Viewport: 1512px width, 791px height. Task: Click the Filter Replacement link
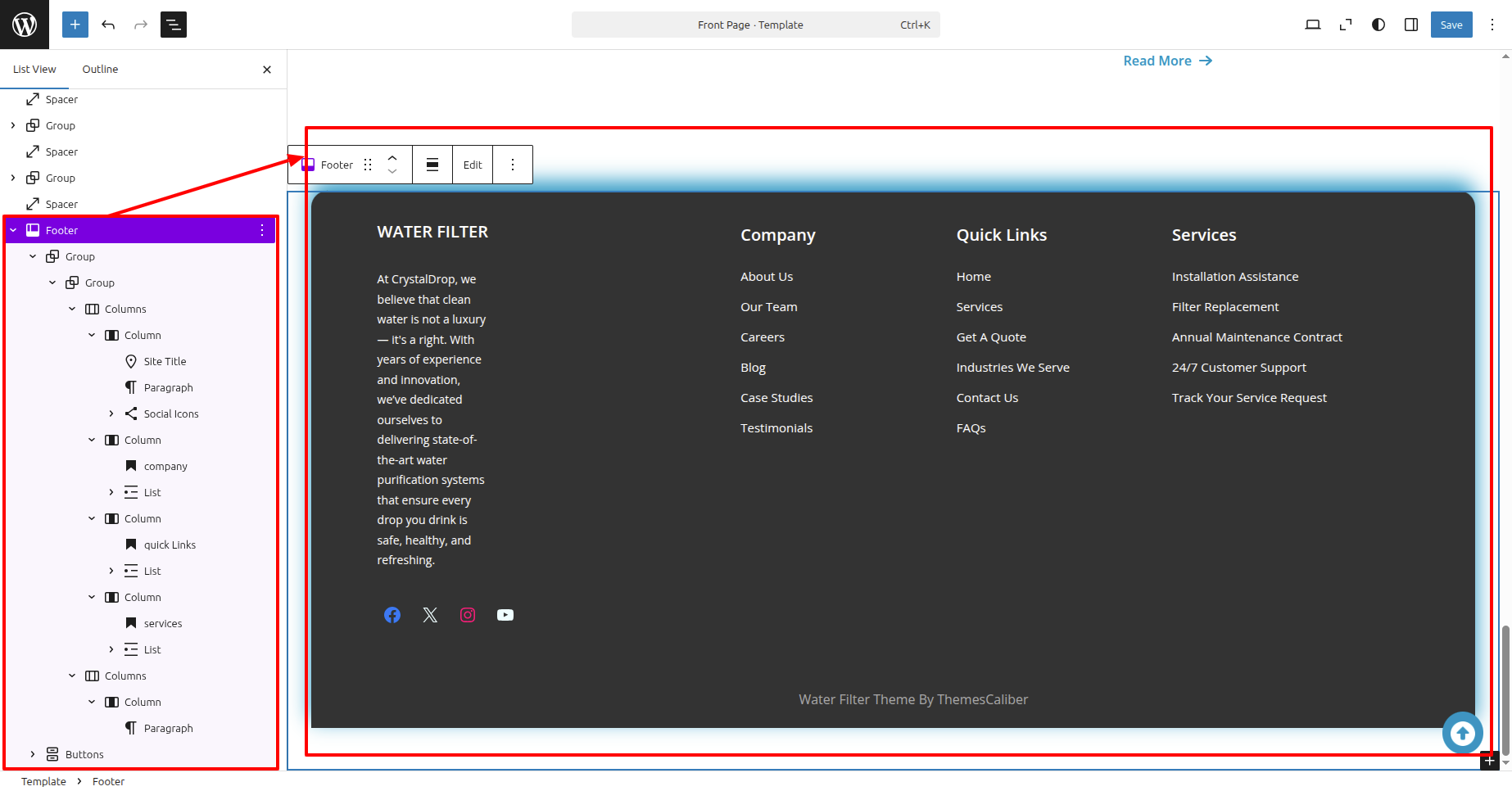coord(1225,307)
